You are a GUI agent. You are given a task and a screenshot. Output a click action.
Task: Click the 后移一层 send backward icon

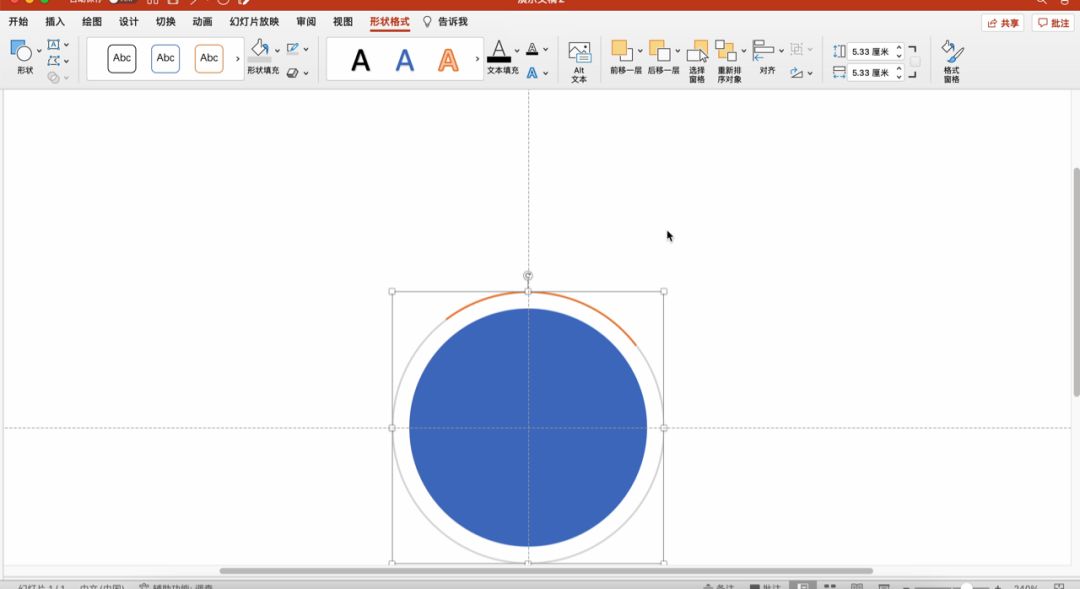(659, 50)
